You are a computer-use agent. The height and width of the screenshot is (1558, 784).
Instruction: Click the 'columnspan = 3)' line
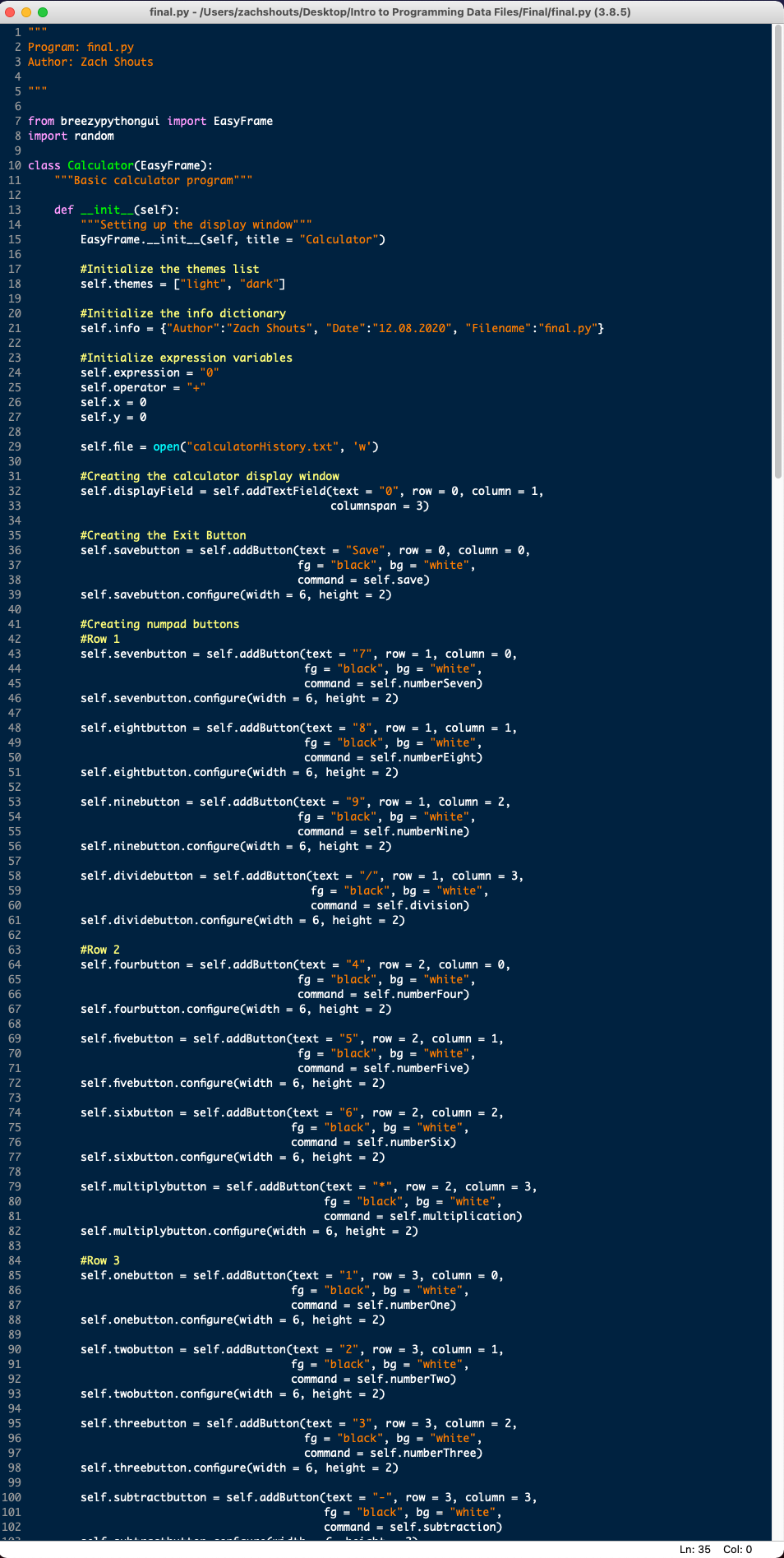pyautogui.click(x=380, y=506)
